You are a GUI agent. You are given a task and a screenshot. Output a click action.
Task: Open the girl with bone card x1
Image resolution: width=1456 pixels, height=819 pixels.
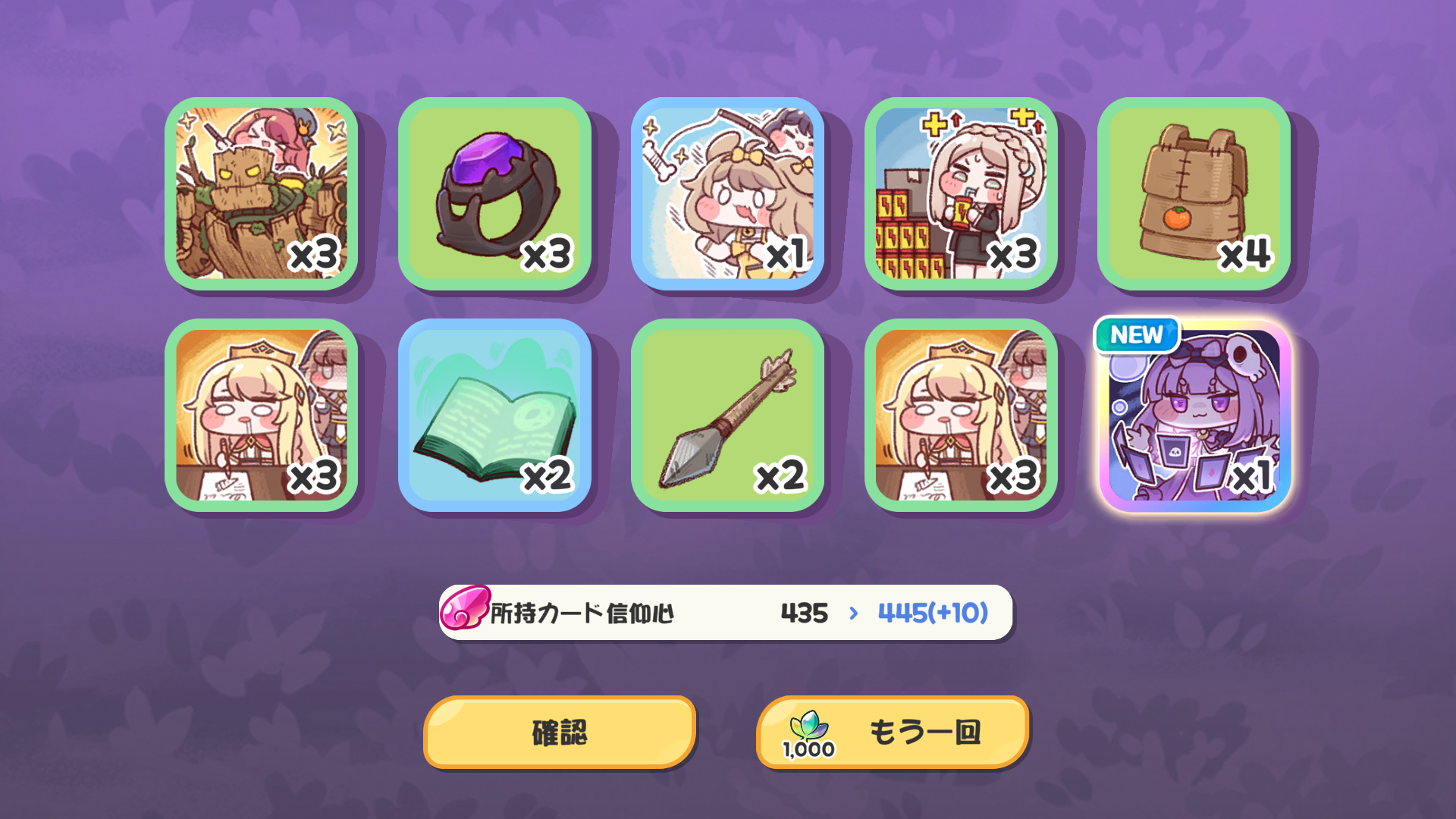(x=728, y=193)
